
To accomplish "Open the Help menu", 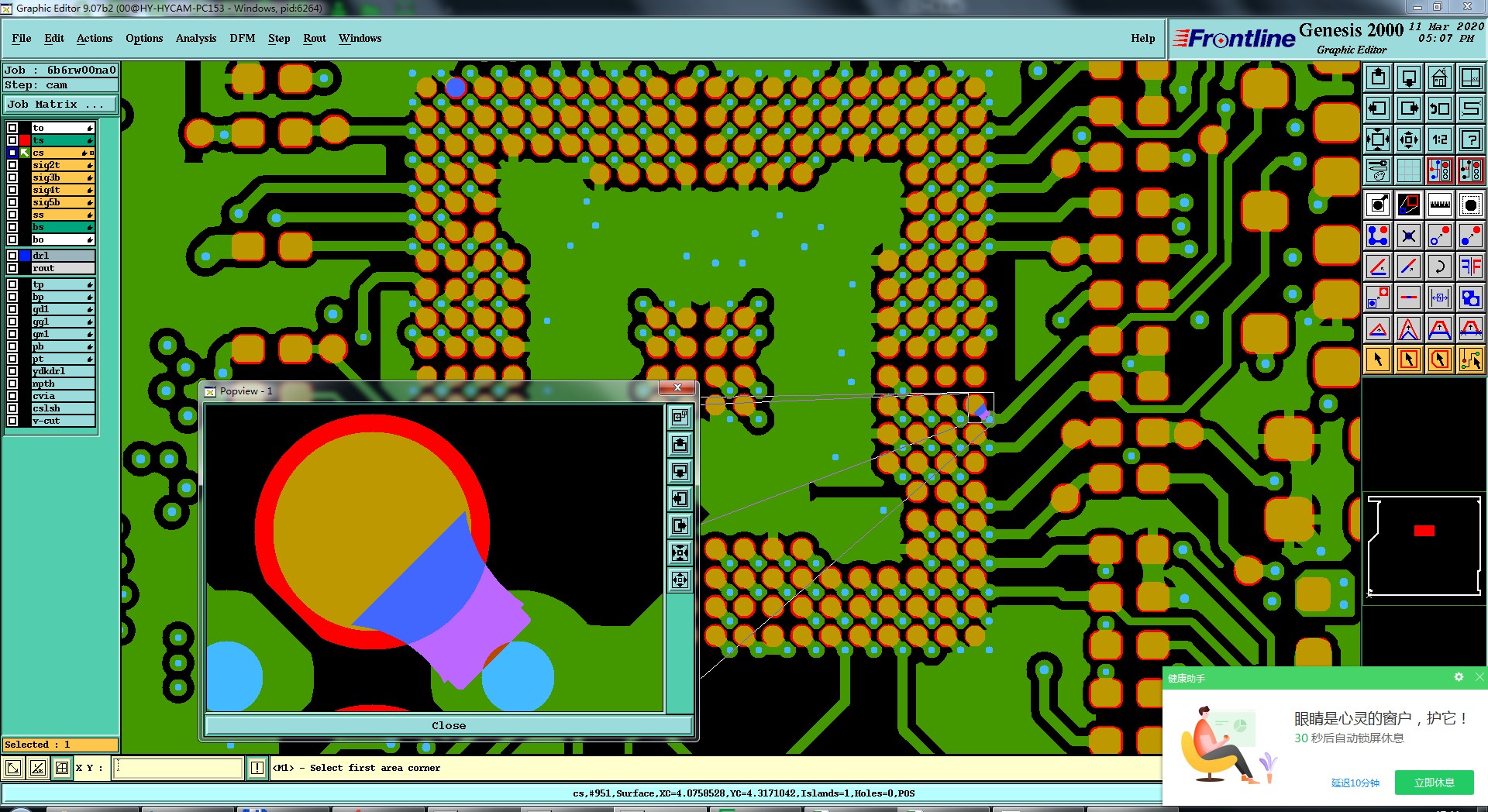I will [1142, 38].
